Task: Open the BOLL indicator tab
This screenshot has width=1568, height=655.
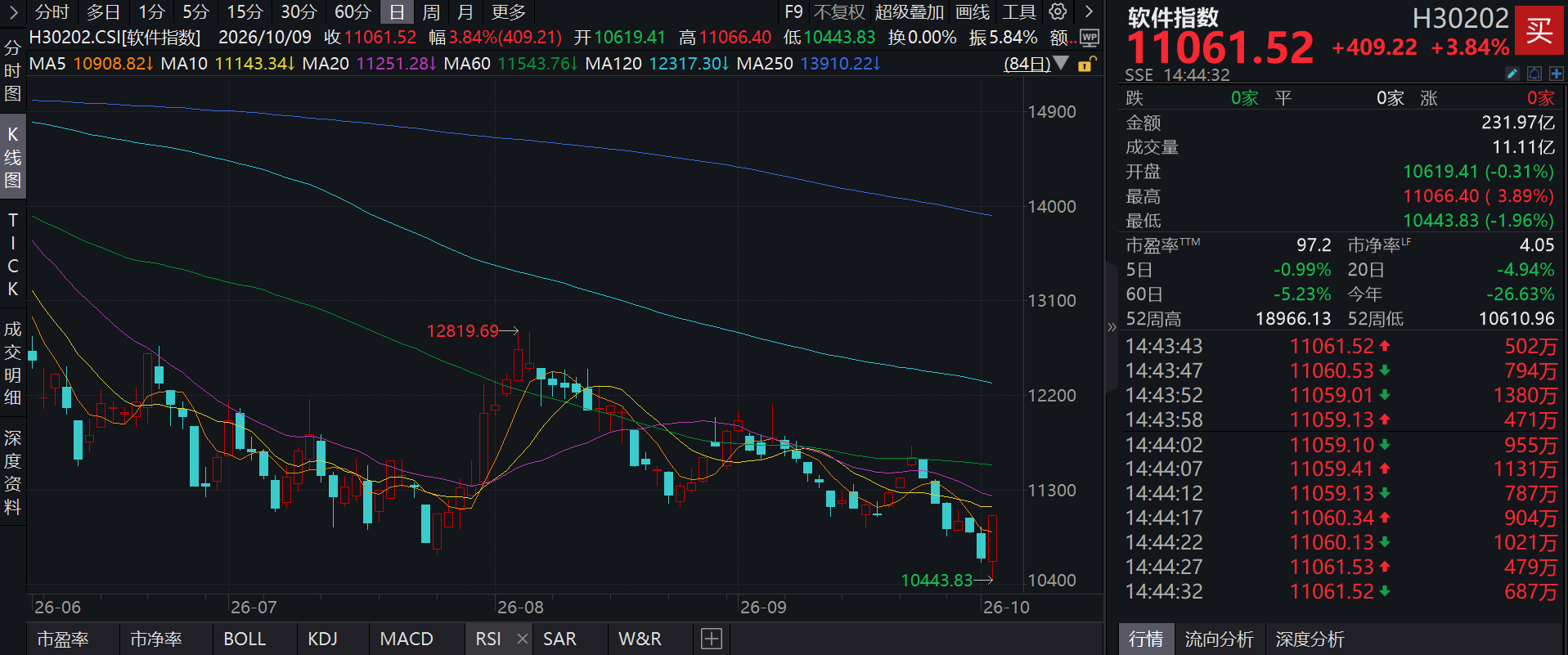Action: [245, 639]
